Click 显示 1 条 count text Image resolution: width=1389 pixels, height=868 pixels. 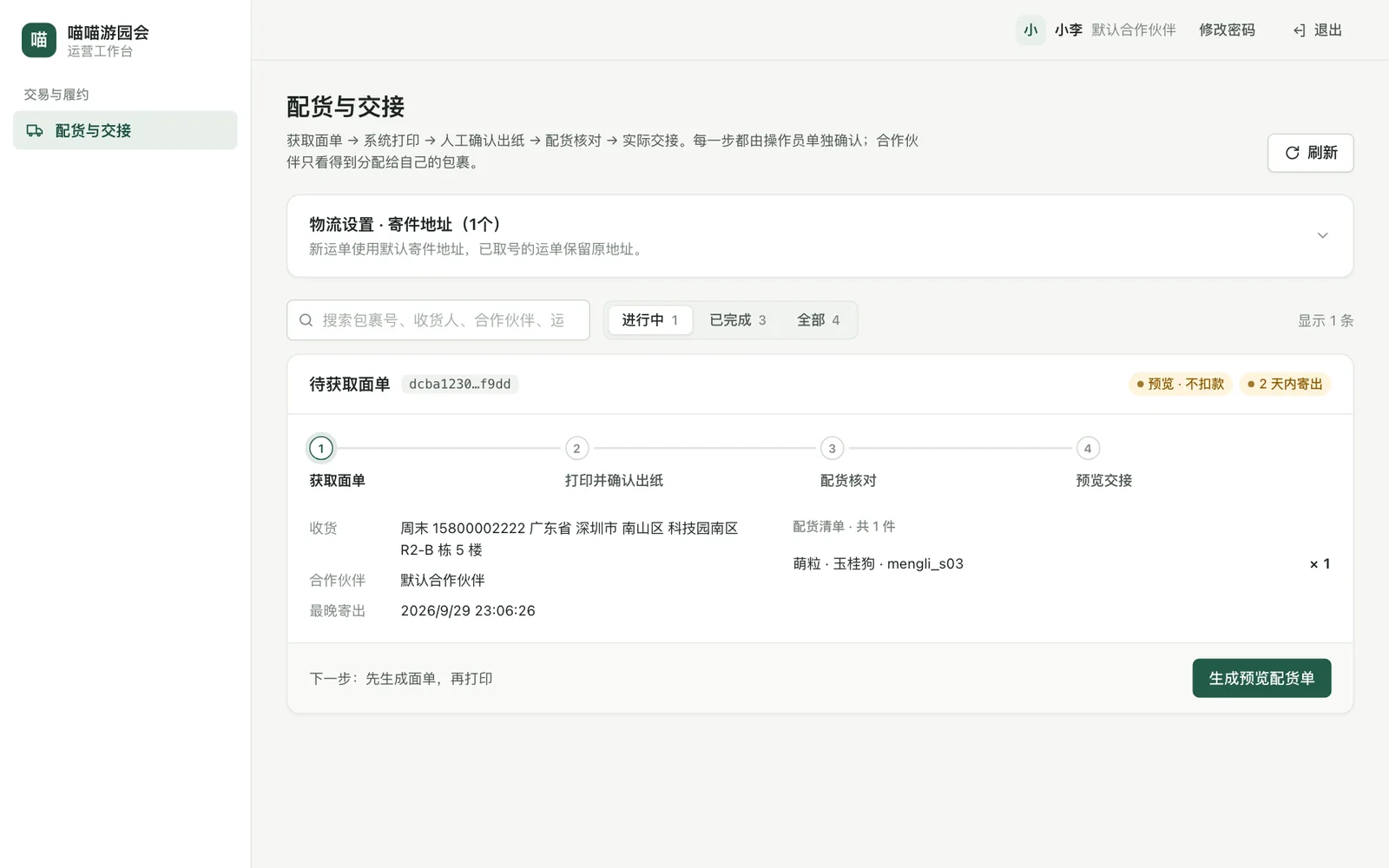tap(1326, 320)
